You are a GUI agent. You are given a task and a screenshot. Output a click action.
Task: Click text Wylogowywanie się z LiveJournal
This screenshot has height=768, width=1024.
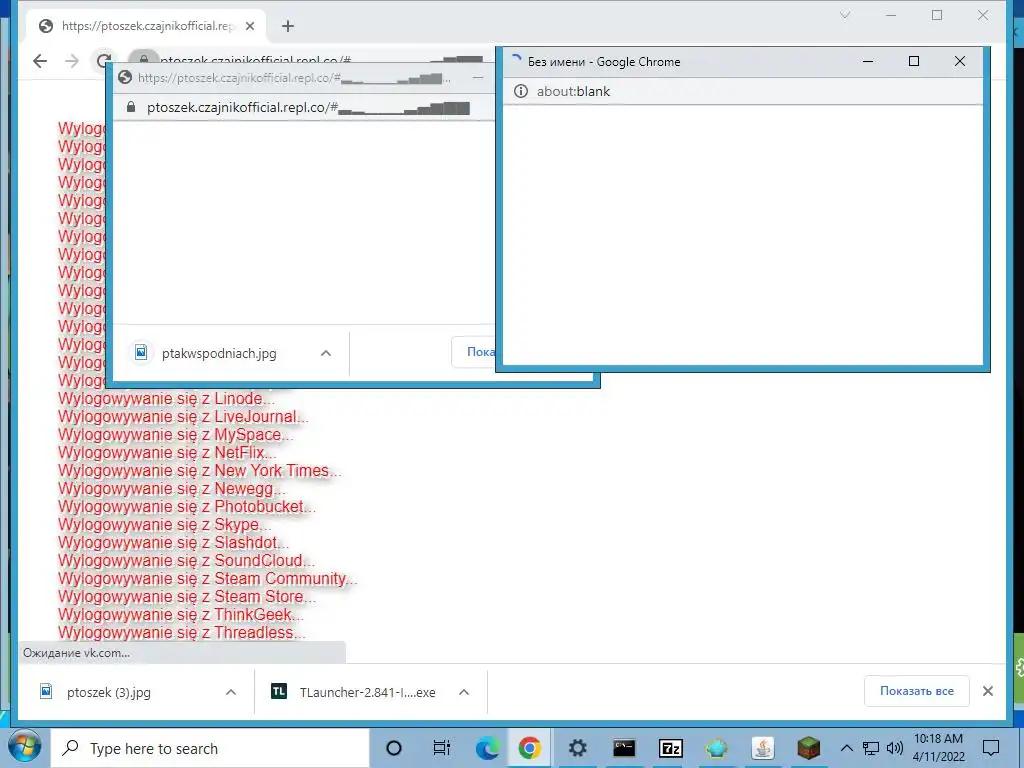[183, 417]
